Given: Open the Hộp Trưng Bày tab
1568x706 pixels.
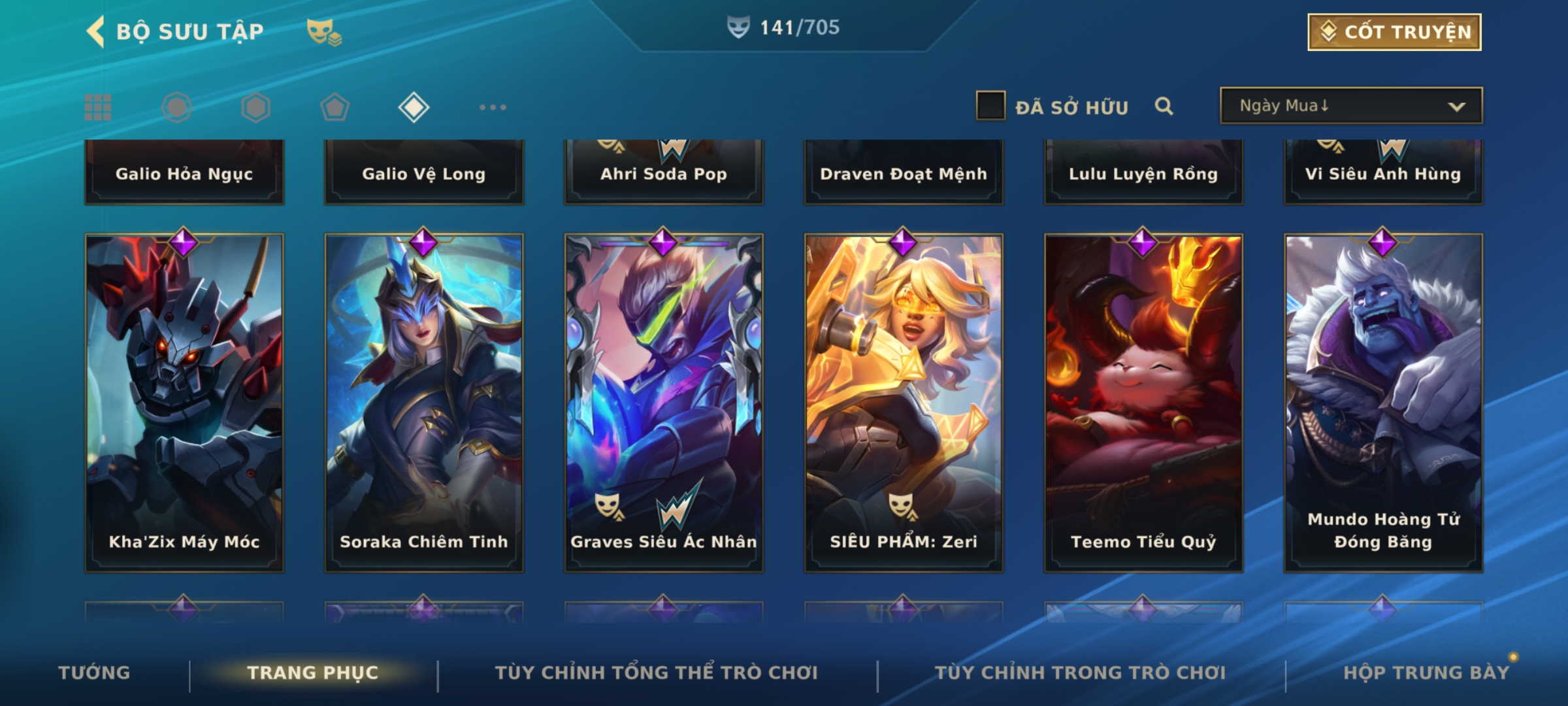Looking at the screenshot, I should (1426, 673).
